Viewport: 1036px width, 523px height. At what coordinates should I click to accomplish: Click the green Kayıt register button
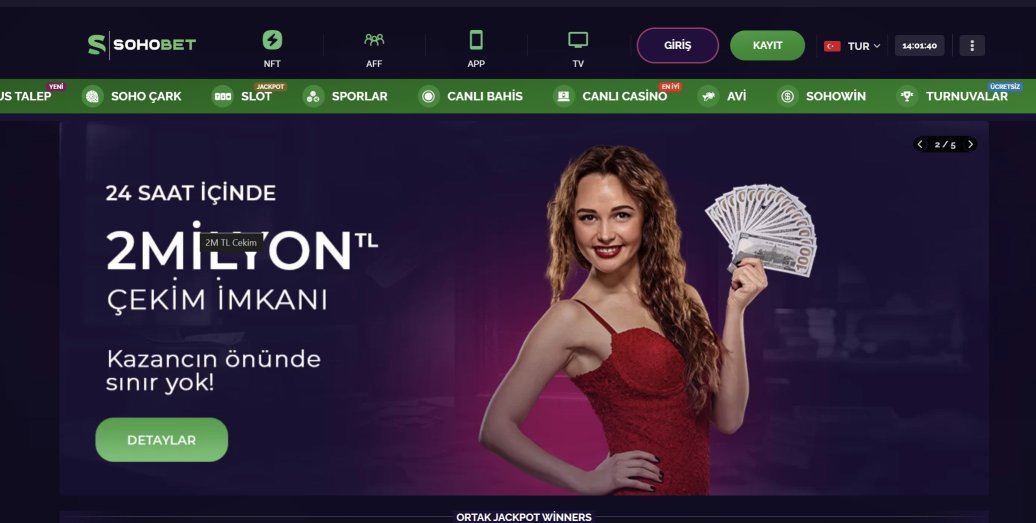[767, 46]
